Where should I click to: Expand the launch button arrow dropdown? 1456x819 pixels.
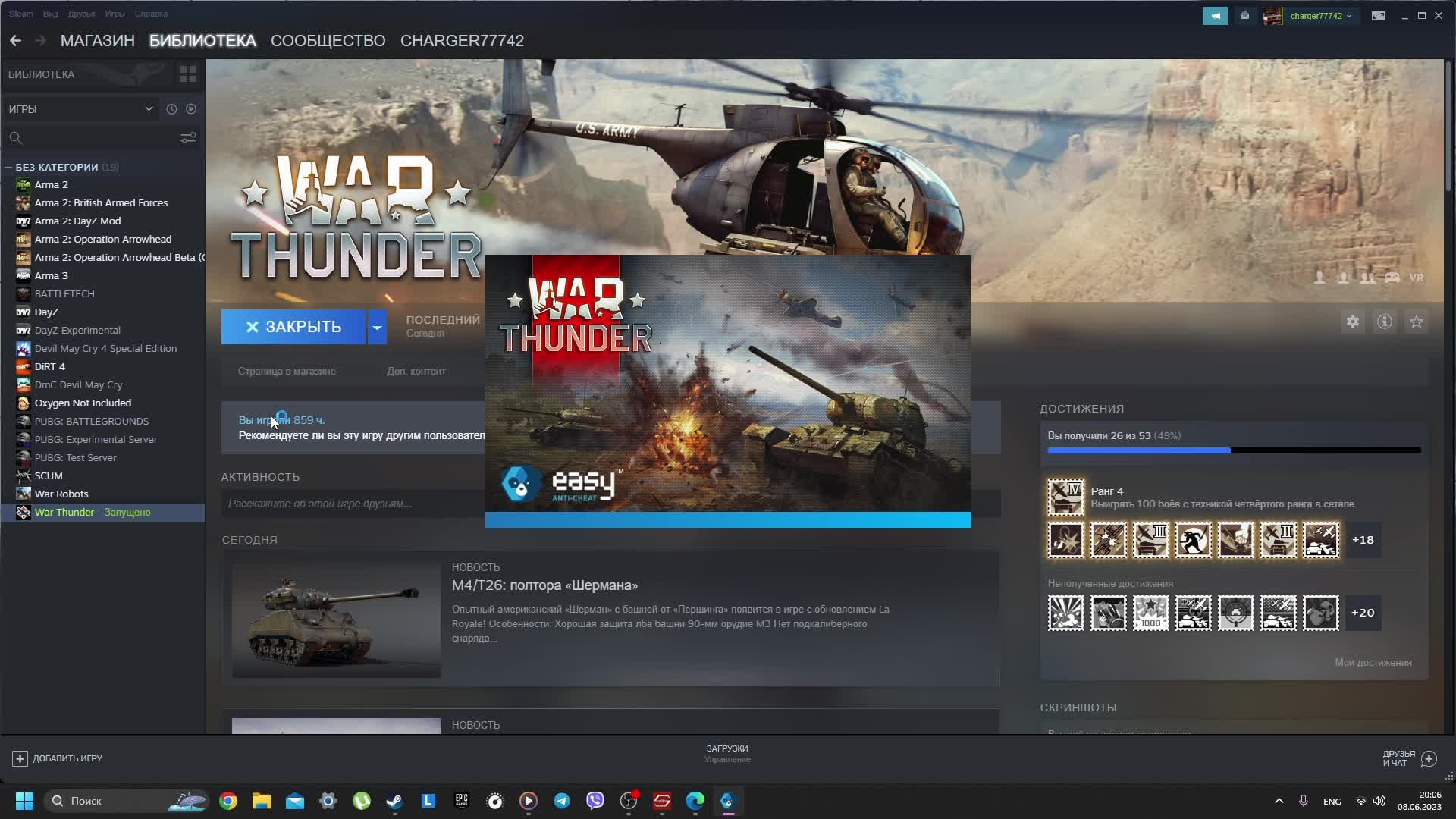click(x=377, y=326)
